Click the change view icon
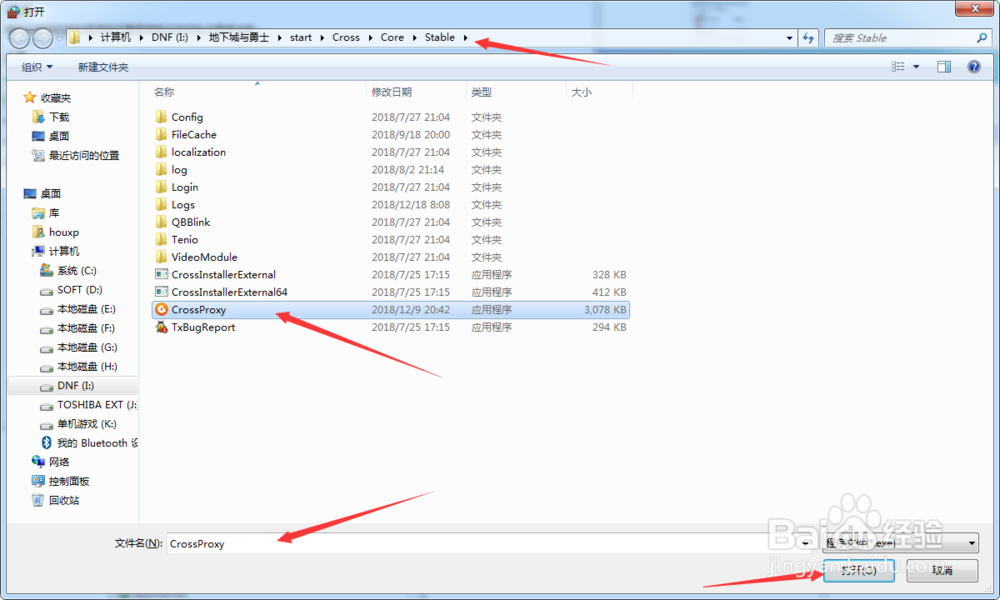This screenshot has width=1000, height=600. [x=898, y=67]
